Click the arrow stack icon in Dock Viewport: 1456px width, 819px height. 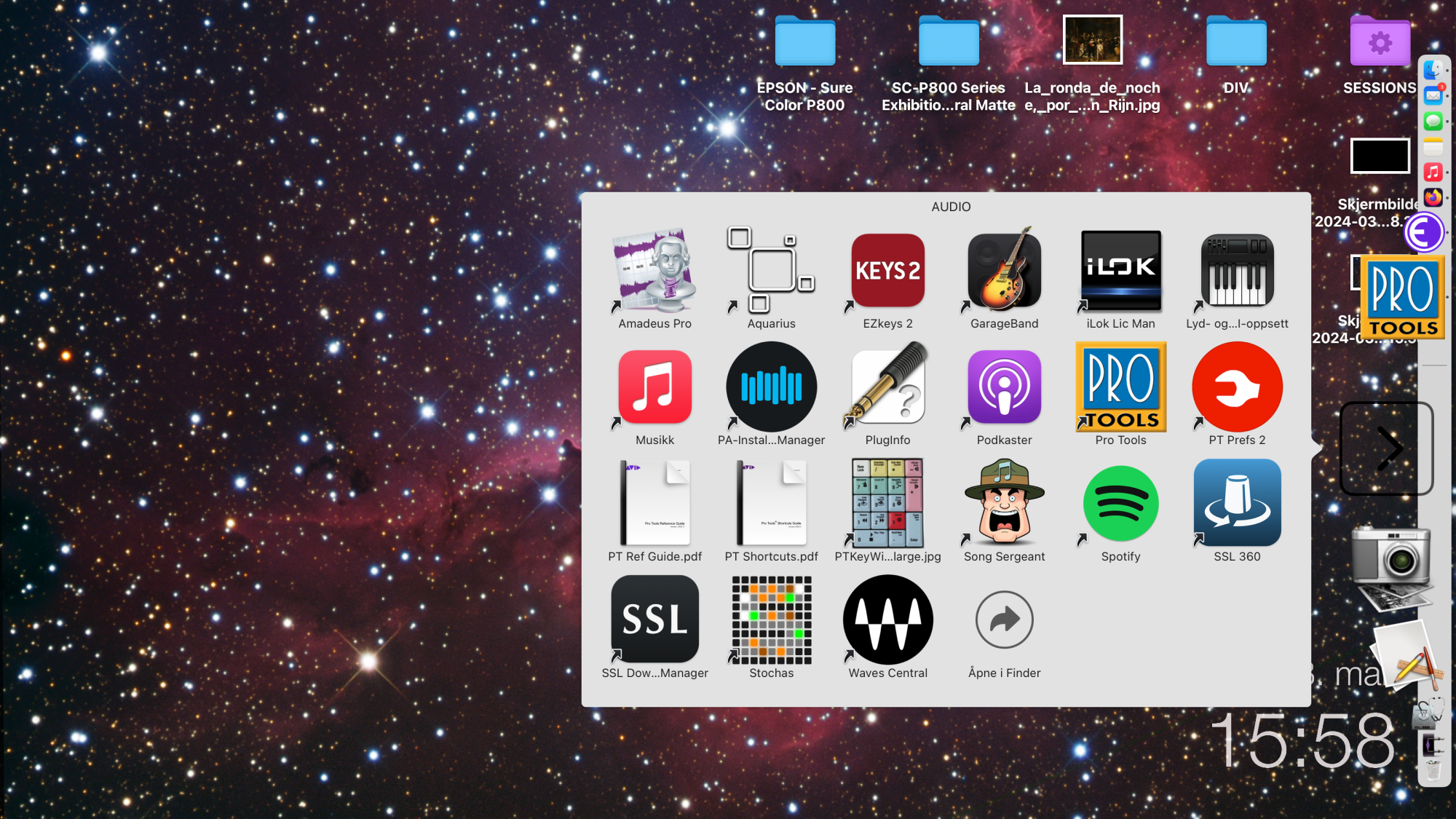pyautogui.click(x=1387, y=448)
